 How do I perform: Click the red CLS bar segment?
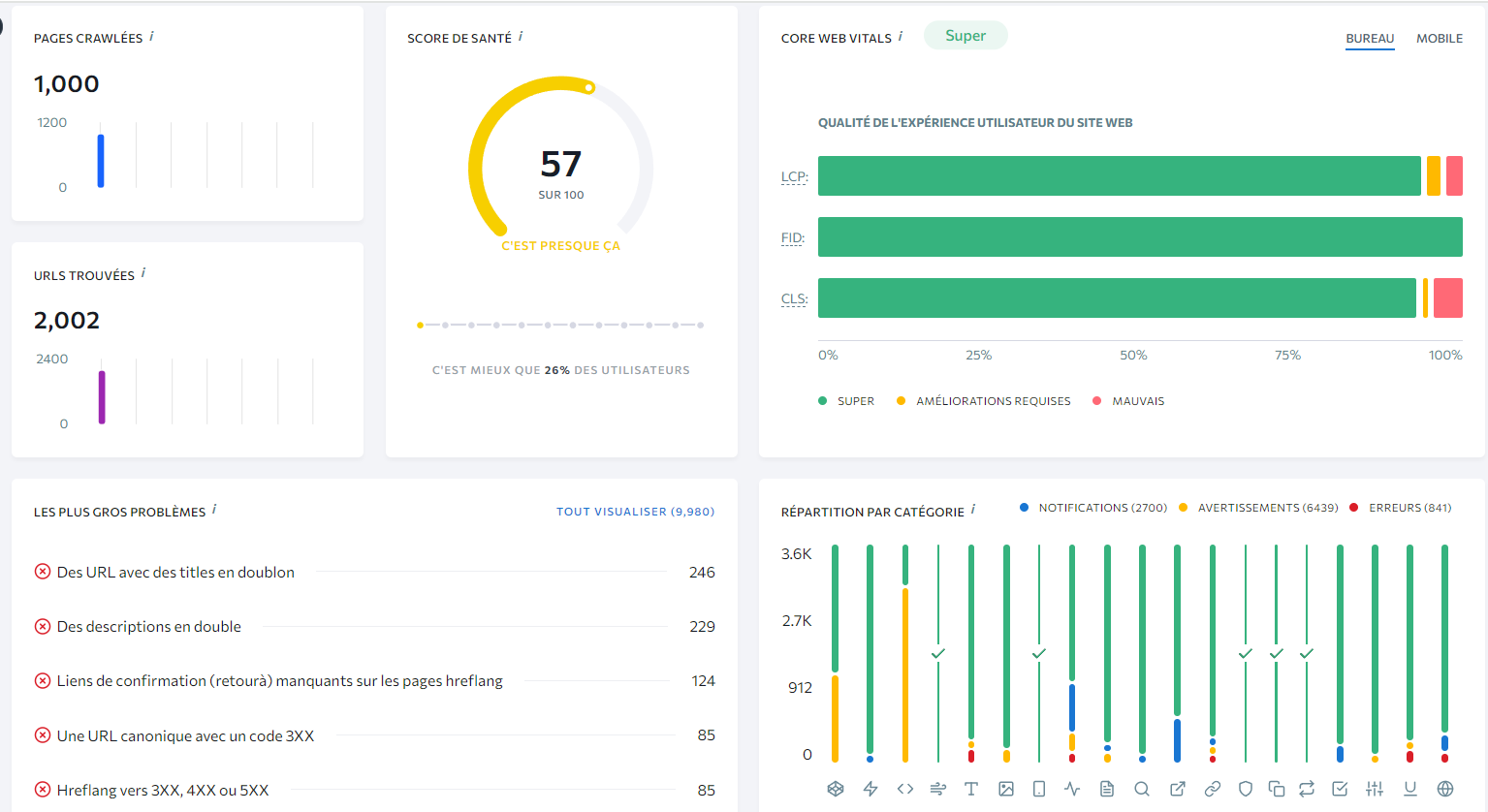pyautogui.click(x=1448, y=298)
